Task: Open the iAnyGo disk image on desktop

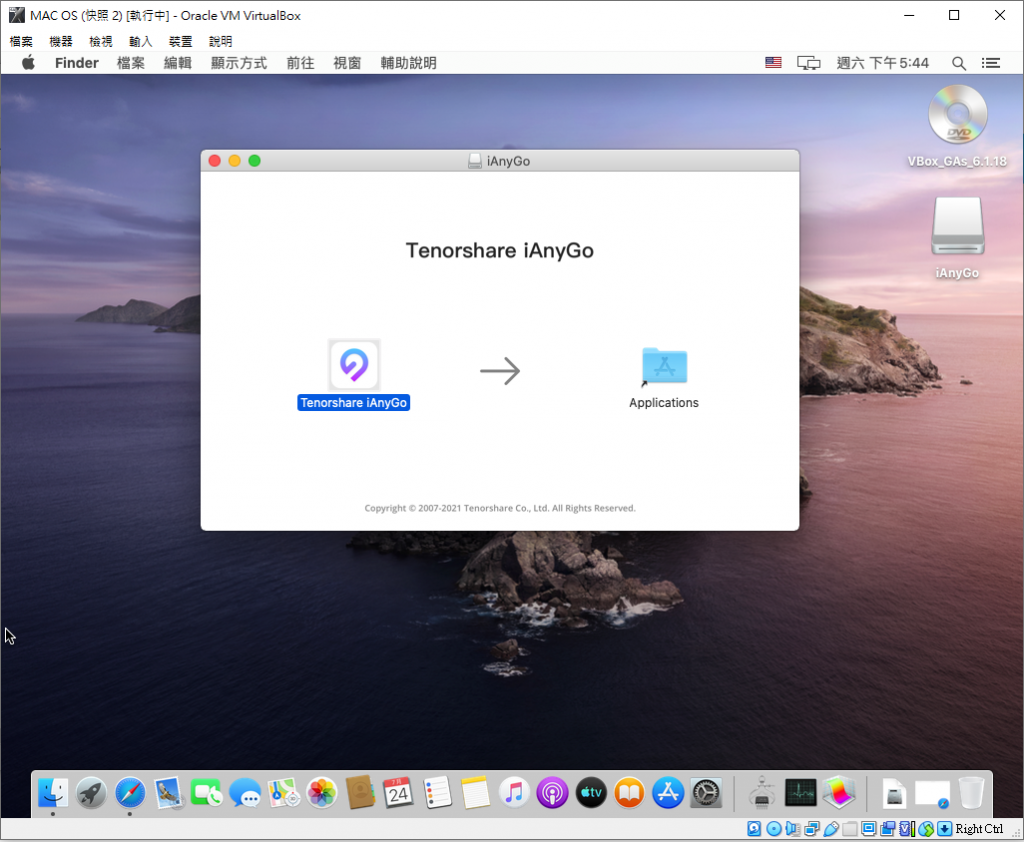Action: [x=957, y=226]
